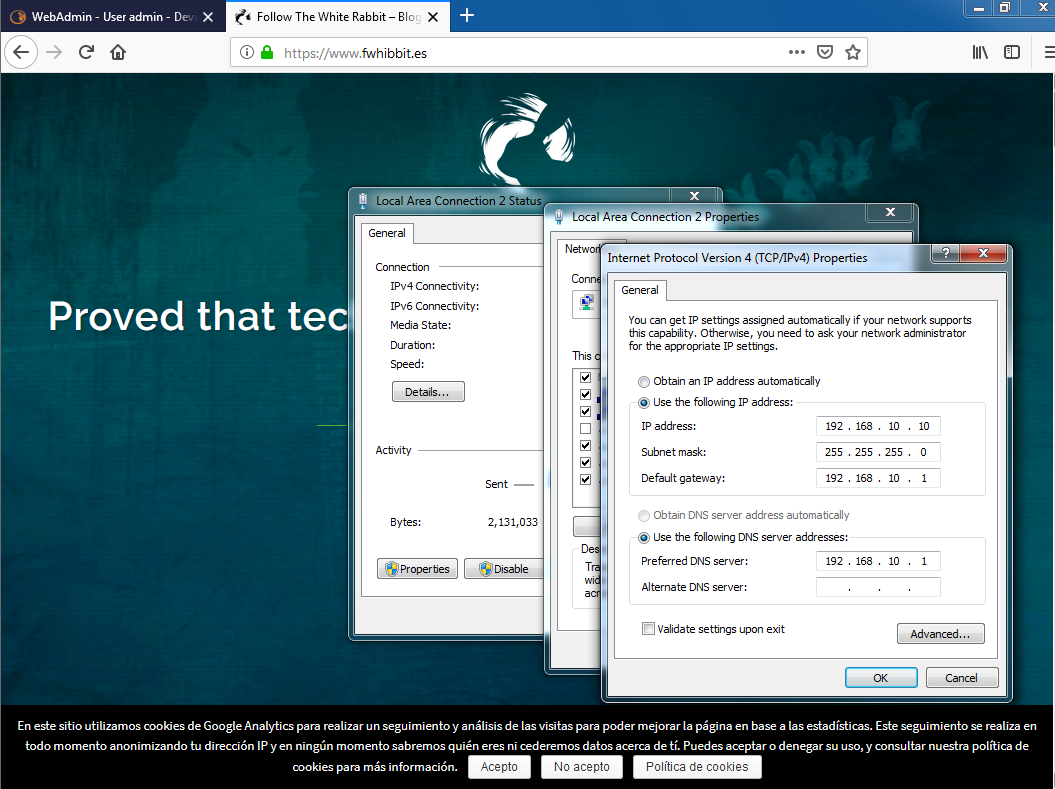Open the page actions three-dot menu
1055x789 pixels.
pos(796,53)
